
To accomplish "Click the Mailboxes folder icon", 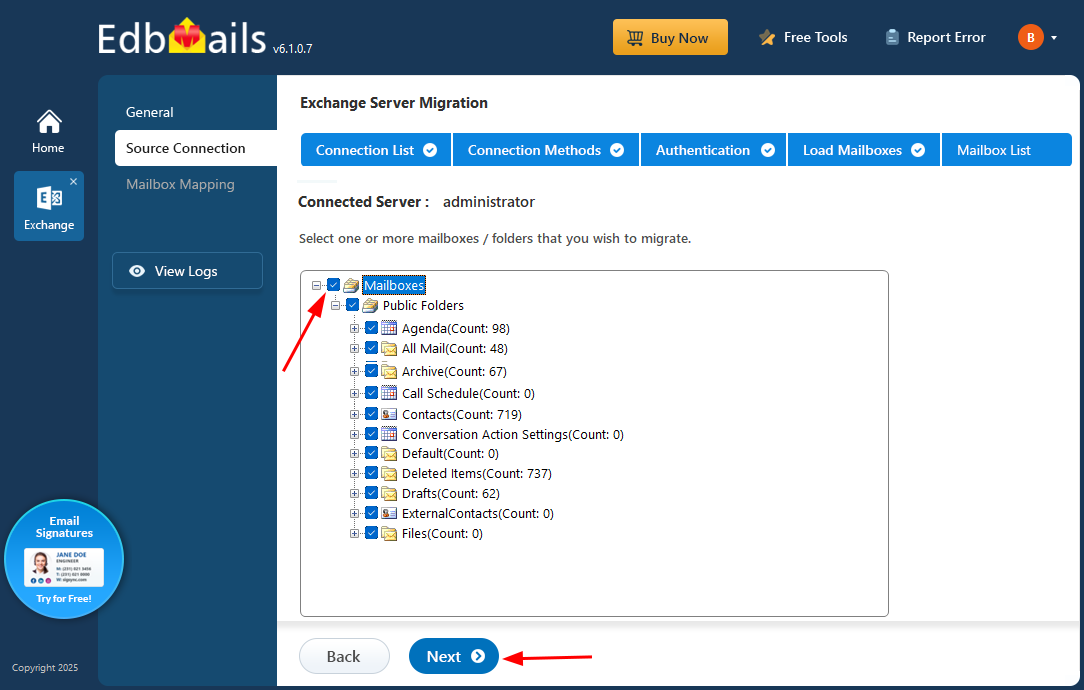I will tap(351, 285).
